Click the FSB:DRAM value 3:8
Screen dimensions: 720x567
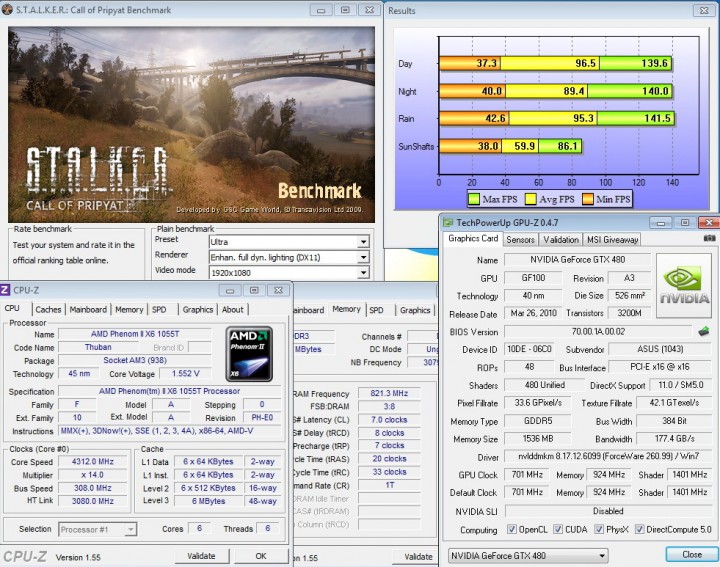point(389,406)
